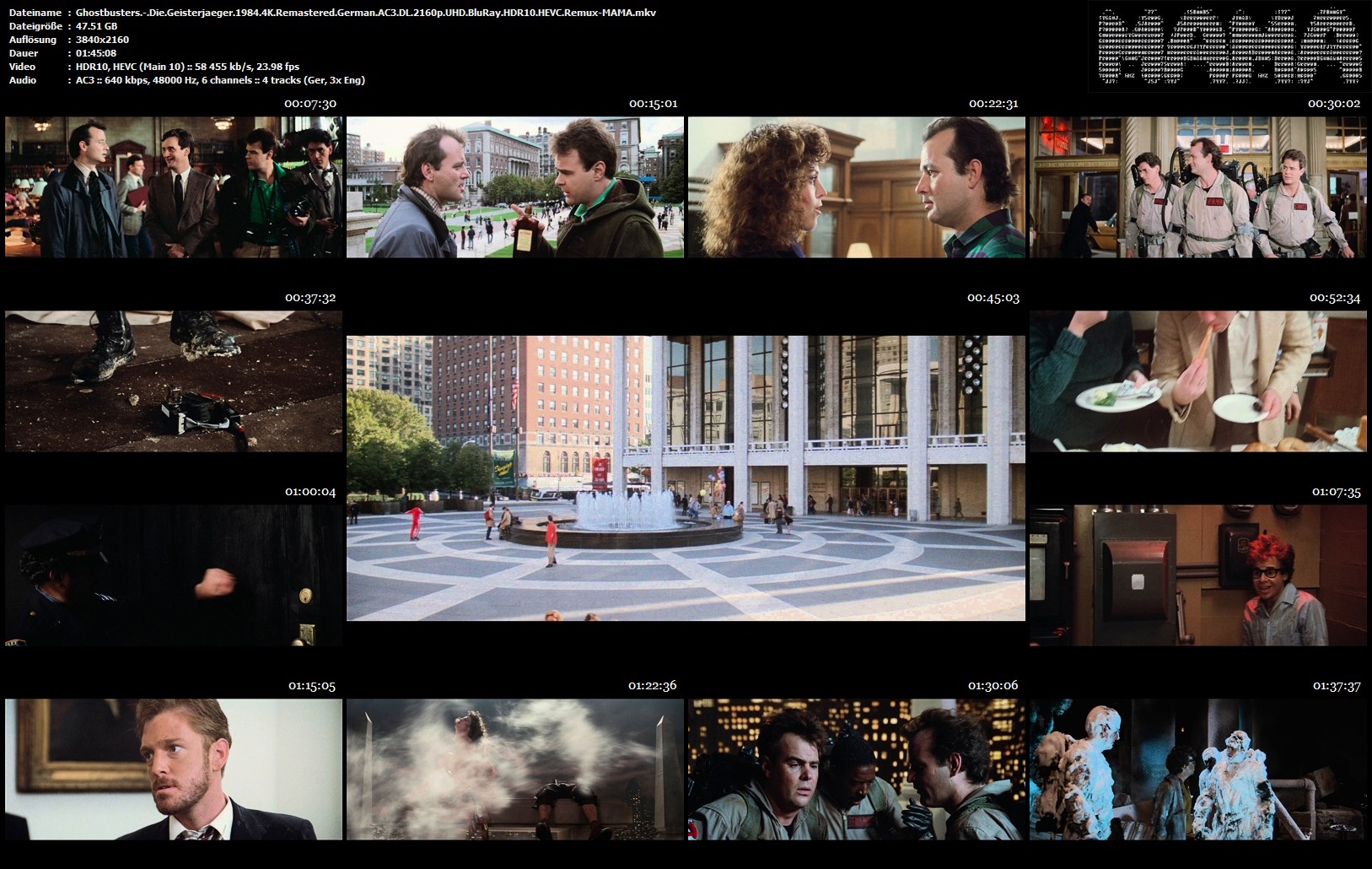The width and height of the screenshot is (1372, 869).
Task: Click the Auflösung field label
Action: 33,40
